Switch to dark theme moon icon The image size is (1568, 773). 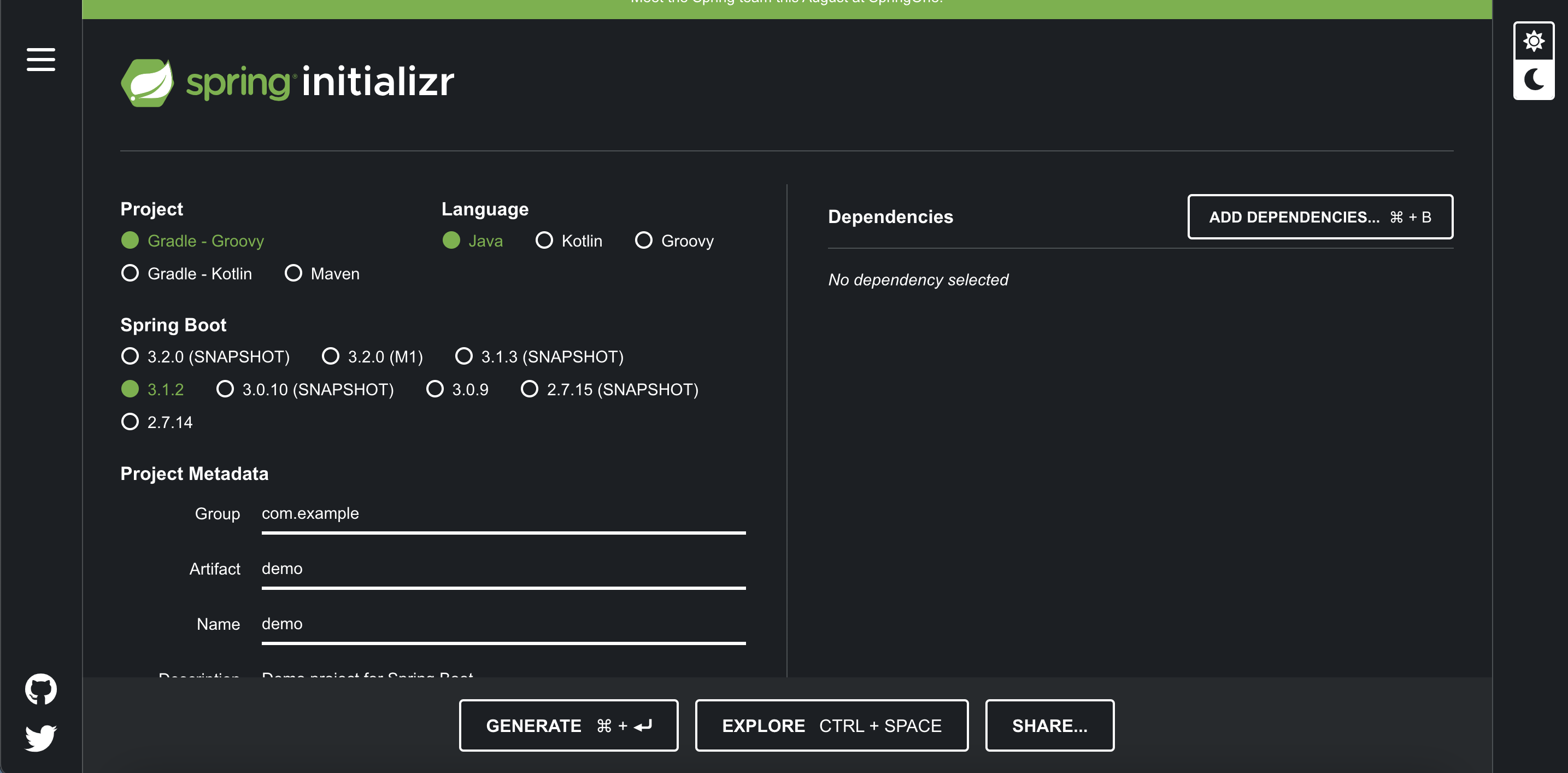[x=1534, y=79]
